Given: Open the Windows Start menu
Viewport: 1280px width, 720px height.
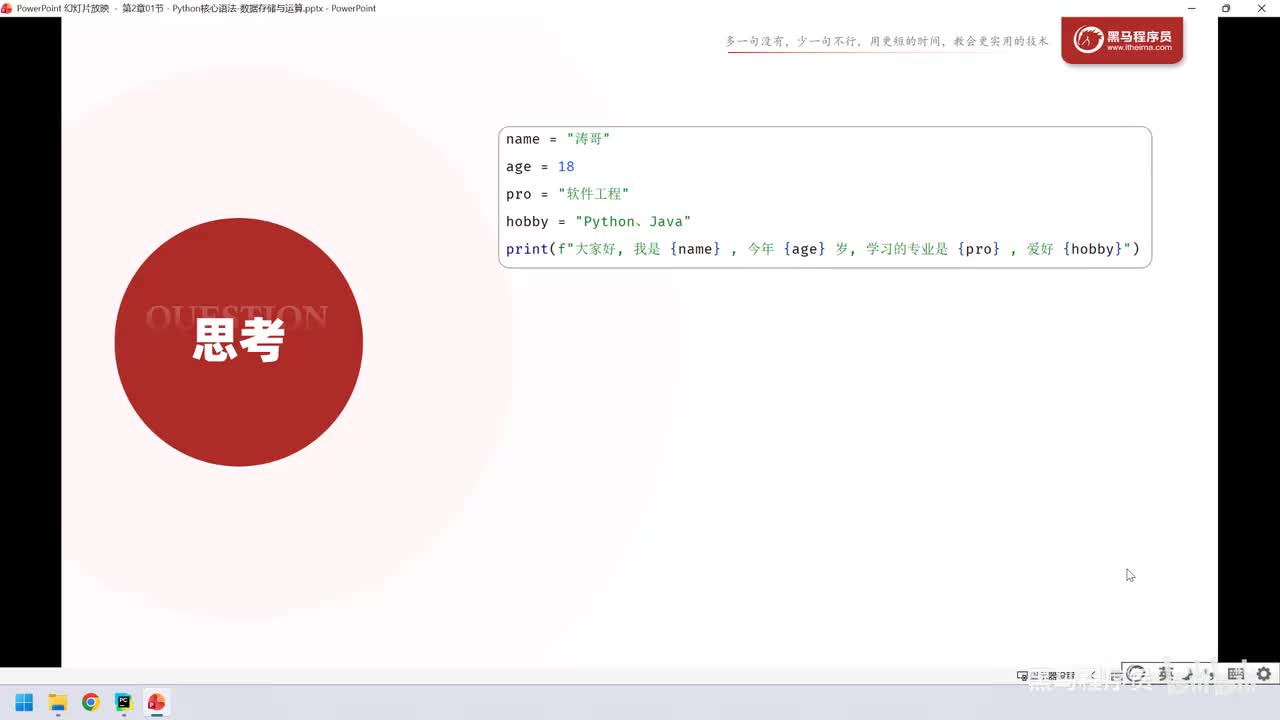Looking at the screenshot, I should click(24, 702).
